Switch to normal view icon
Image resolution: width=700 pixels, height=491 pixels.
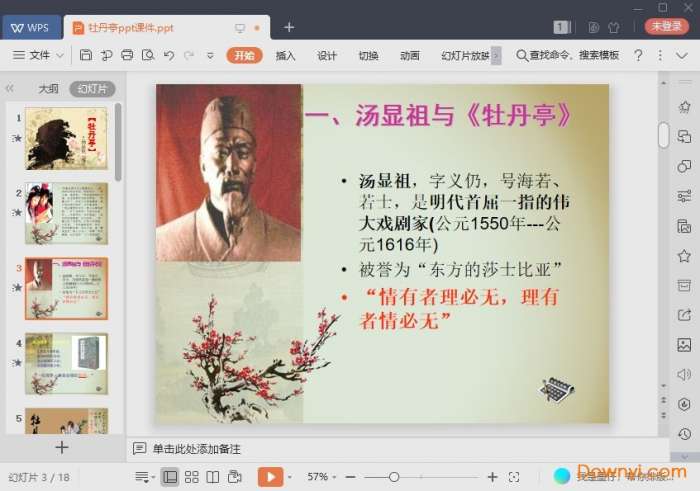(170, 477)
